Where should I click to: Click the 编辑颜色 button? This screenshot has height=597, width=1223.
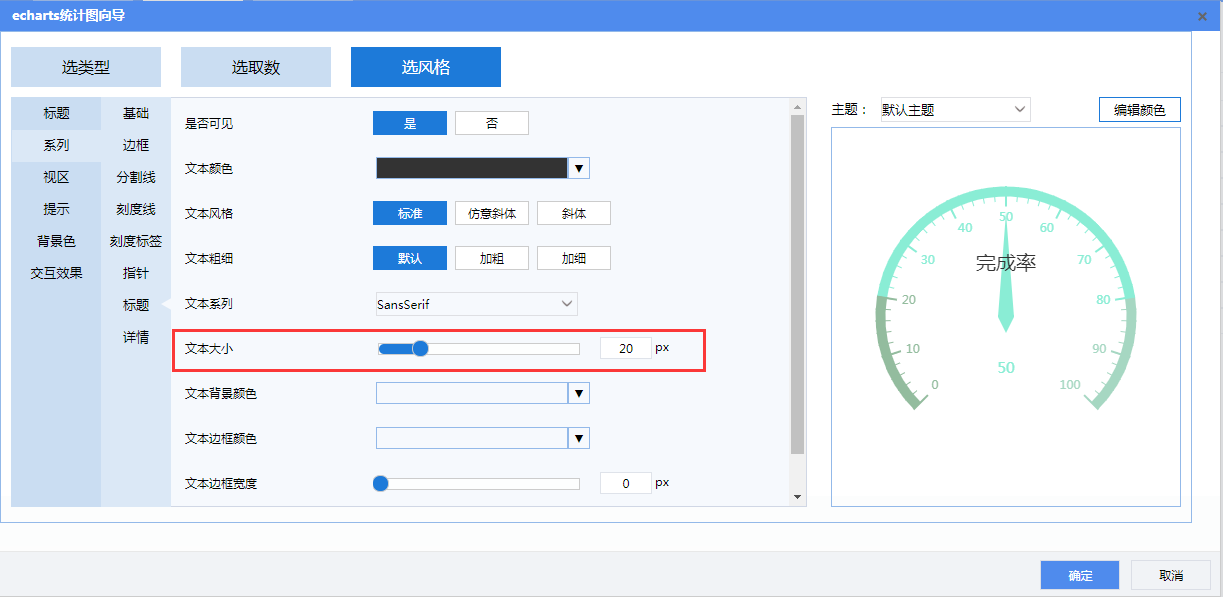1139,110
